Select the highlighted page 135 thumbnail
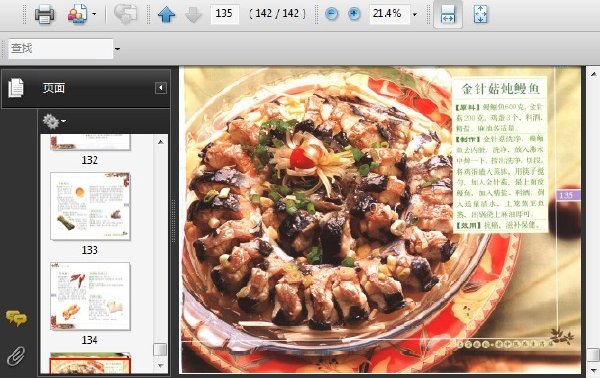The height and width of the screenshot is (378, 600). coord(90,363)
